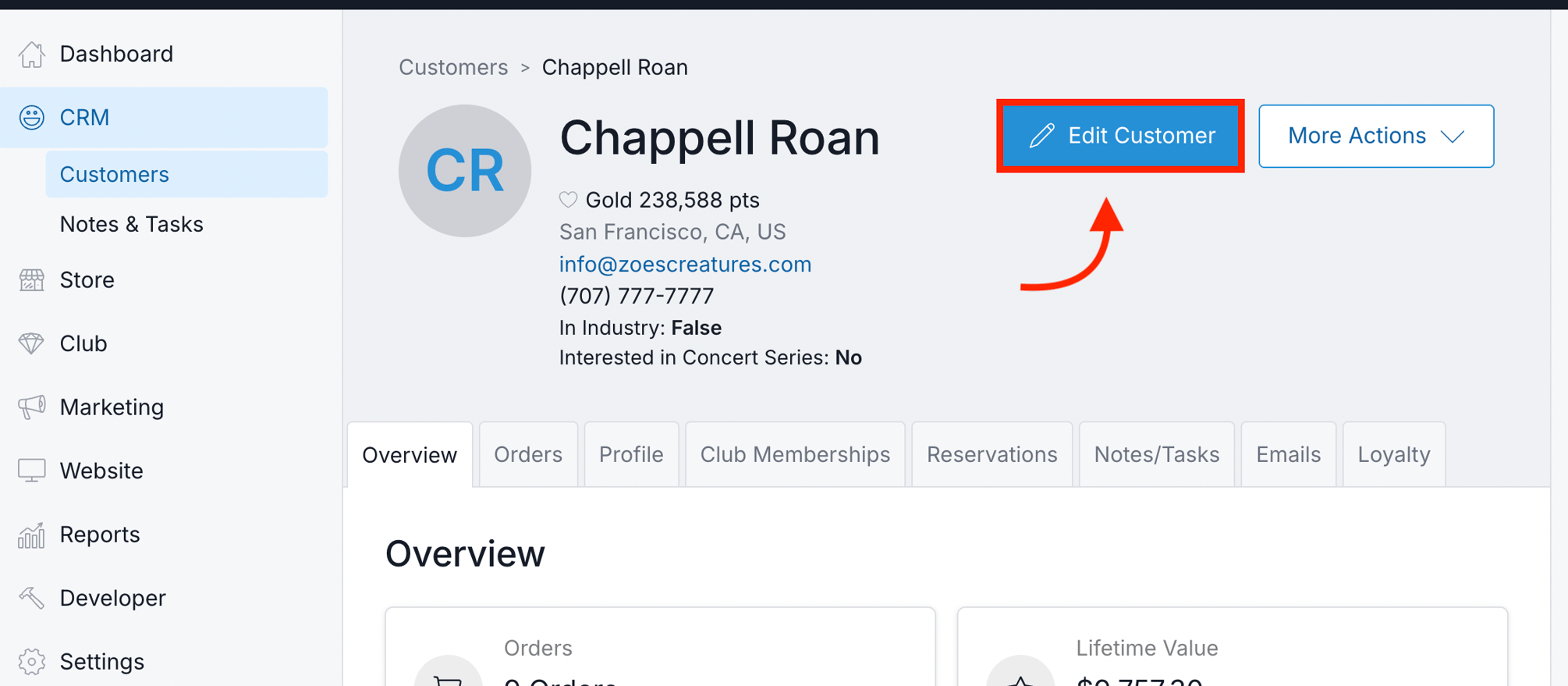The height and width of the screenshot is (686, 1568).
Task: Open the Settings sidebar section
Action: (x=164, y=662)
